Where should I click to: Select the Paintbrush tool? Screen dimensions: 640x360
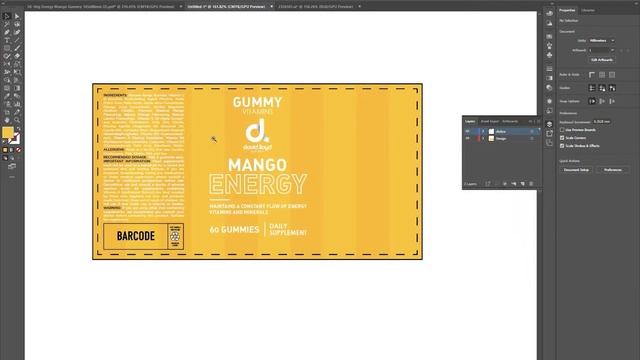(x=17, y=48)
